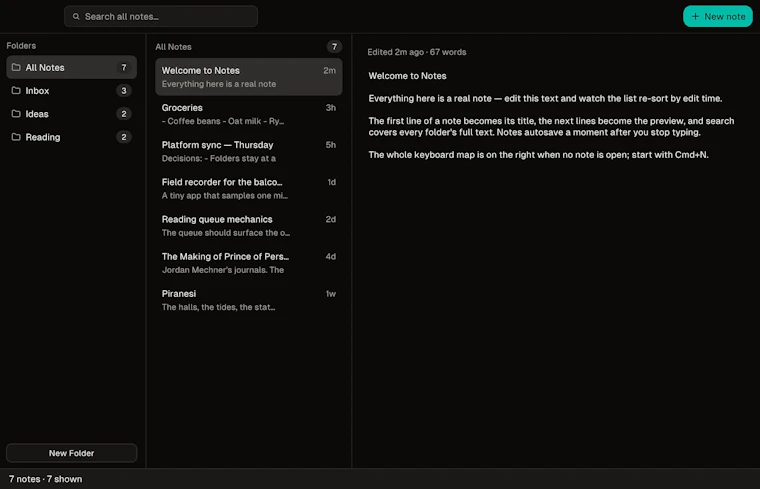Click the 2d timestamp on Reading queue mechanics
The image size is (760, 489).
[x=331, y=220]
